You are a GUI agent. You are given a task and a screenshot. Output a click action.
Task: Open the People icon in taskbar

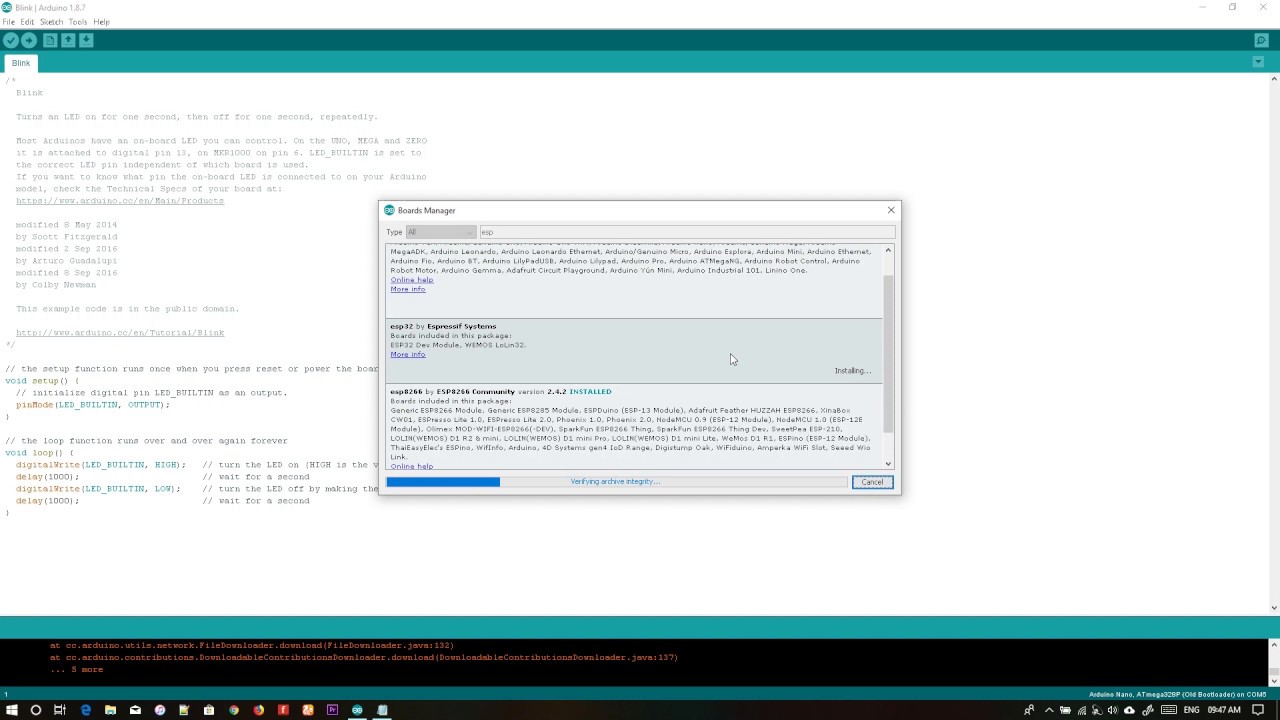coord(1029,710)
